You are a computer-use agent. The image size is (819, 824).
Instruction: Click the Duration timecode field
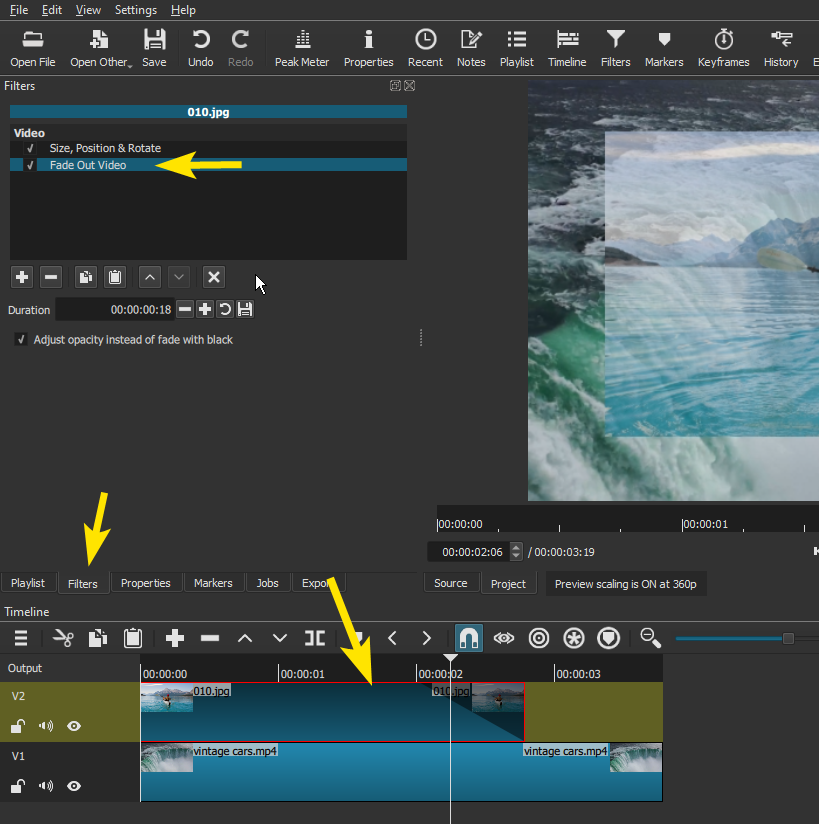click(115, 310)
